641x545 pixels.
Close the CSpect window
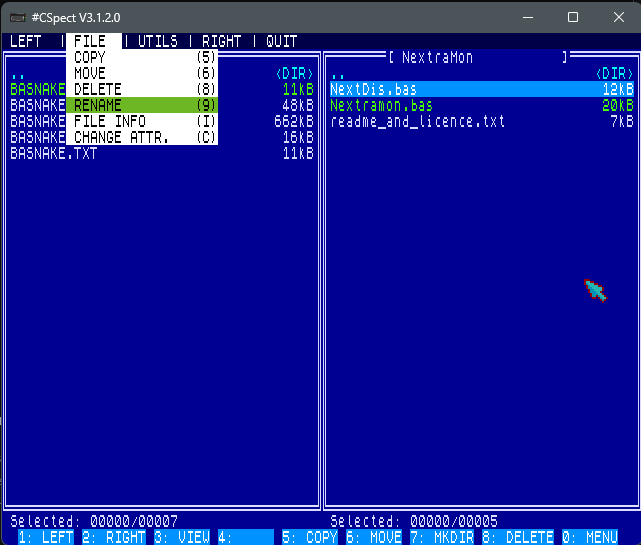pyautogui.click(x=619, y=17)
